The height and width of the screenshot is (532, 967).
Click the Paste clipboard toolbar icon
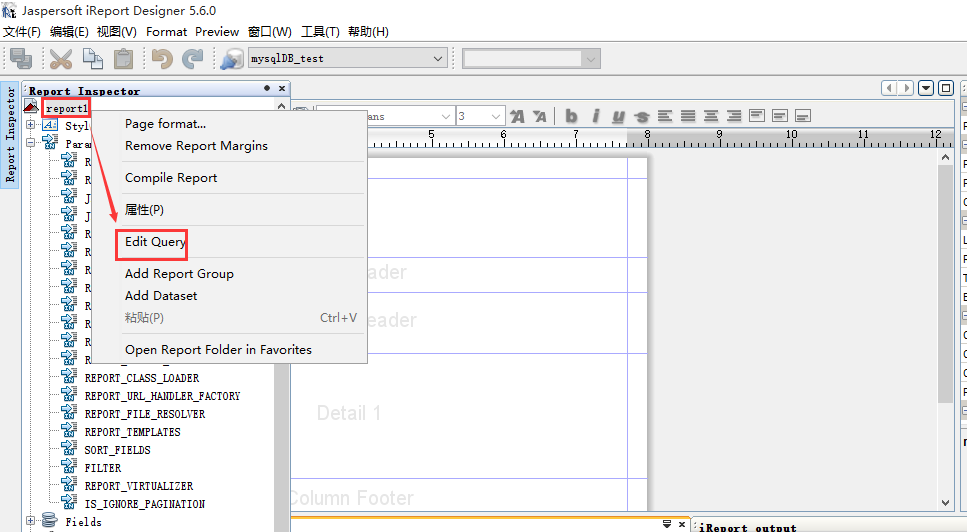(123, 59)
